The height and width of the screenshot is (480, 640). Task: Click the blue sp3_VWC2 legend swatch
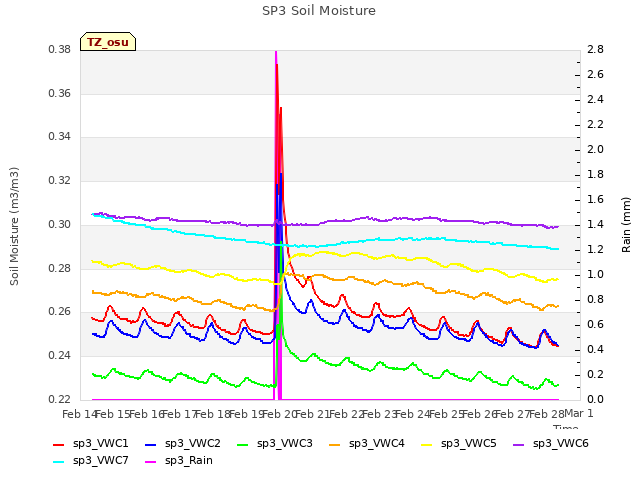151,444
